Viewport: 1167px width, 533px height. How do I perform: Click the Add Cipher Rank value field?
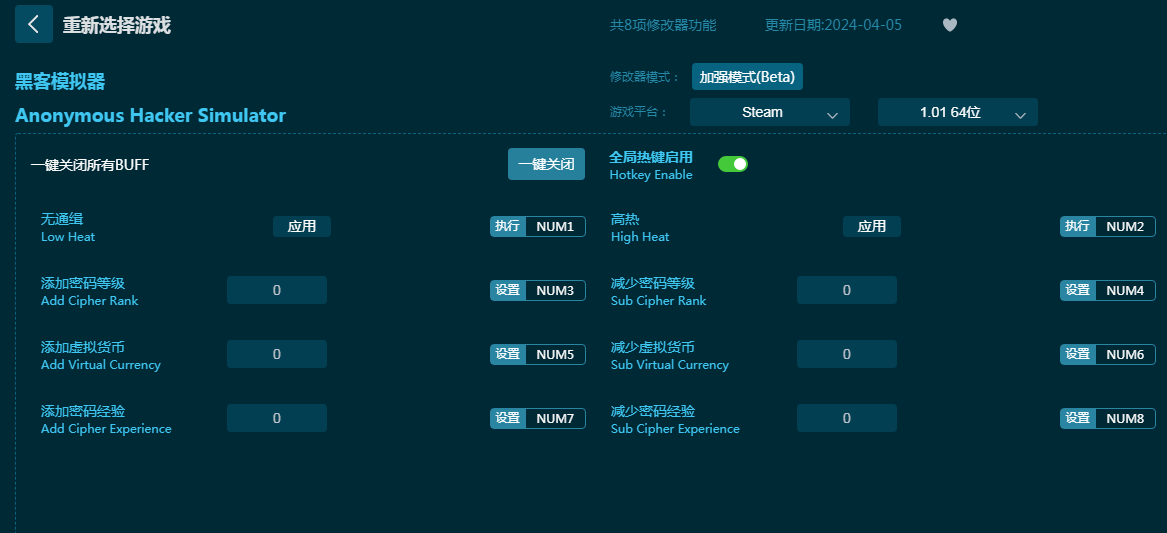pyautogui.click(x=277, y=290)
